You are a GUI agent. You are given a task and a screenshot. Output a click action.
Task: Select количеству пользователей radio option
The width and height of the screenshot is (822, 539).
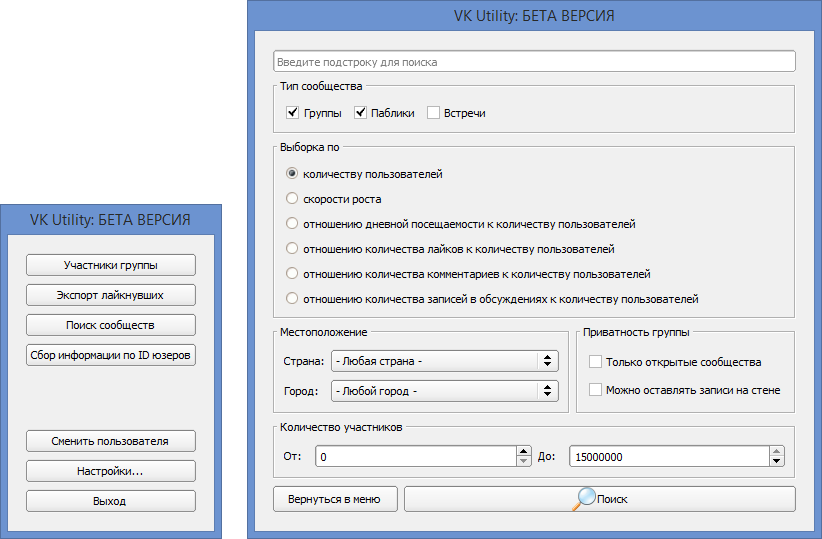click(x=292, y=173)
